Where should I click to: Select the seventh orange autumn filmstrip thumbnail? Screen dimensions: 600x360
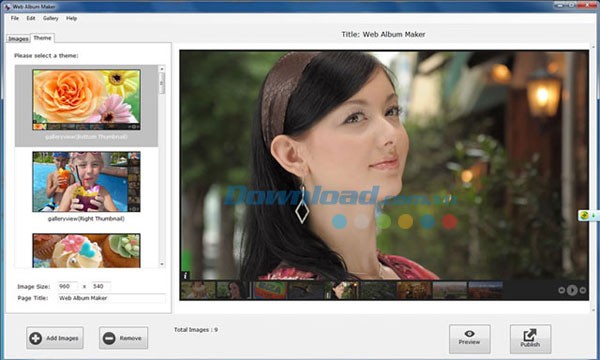point(414,290)
